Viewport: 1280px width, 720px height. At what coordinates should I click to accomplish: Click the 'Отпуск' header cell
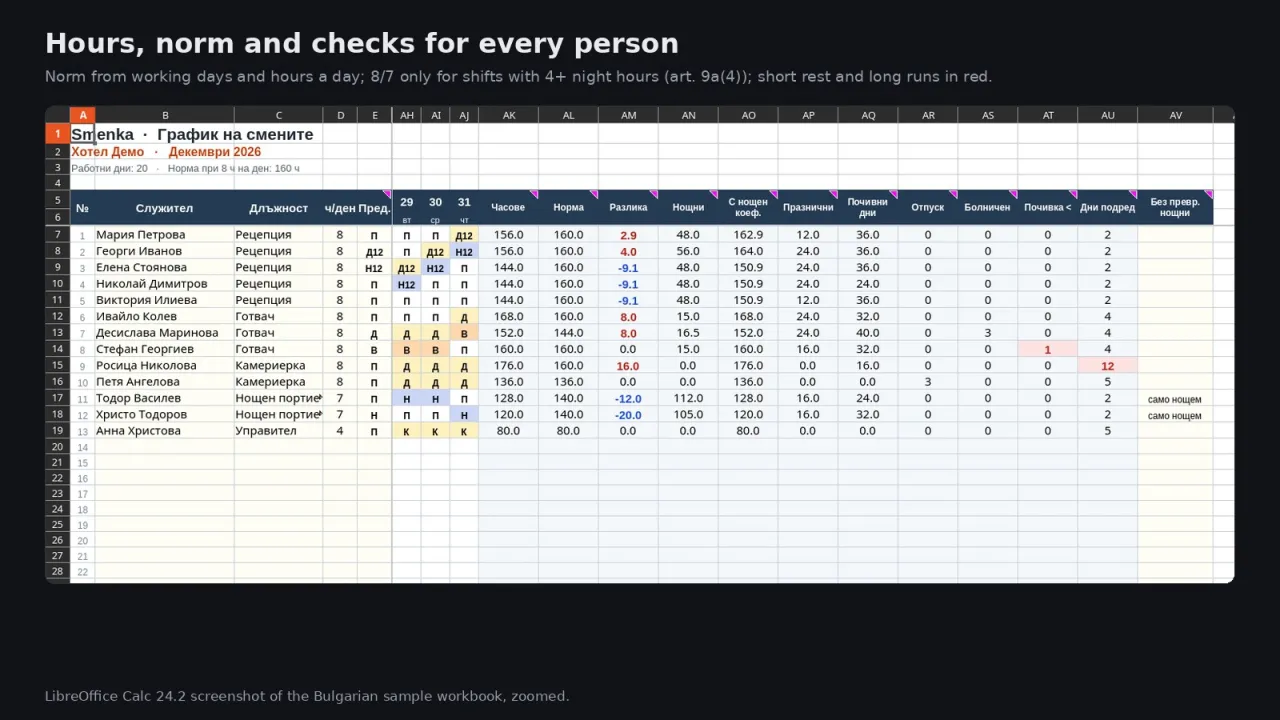click(928, 208)
